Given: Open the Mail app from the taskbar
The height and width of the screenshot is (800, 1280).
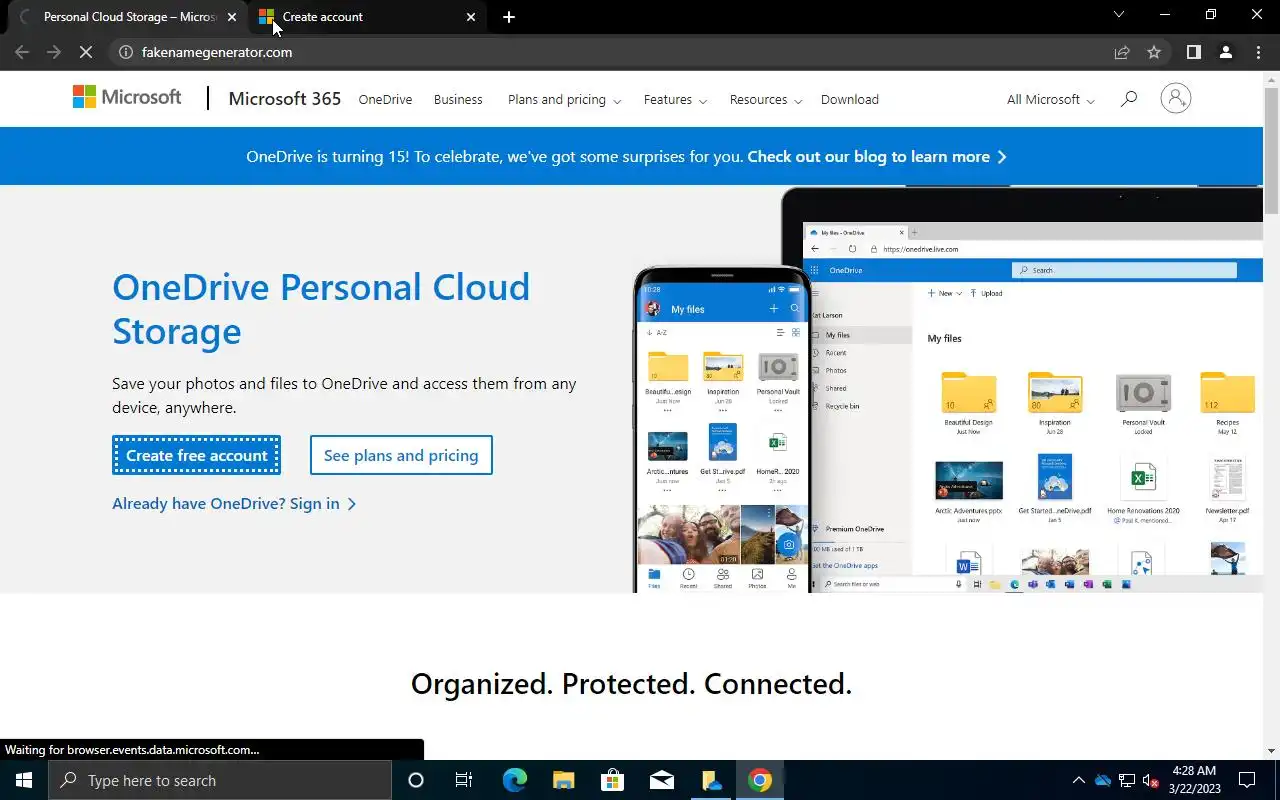Looking at the screenshot, I should tap(661, 780).
